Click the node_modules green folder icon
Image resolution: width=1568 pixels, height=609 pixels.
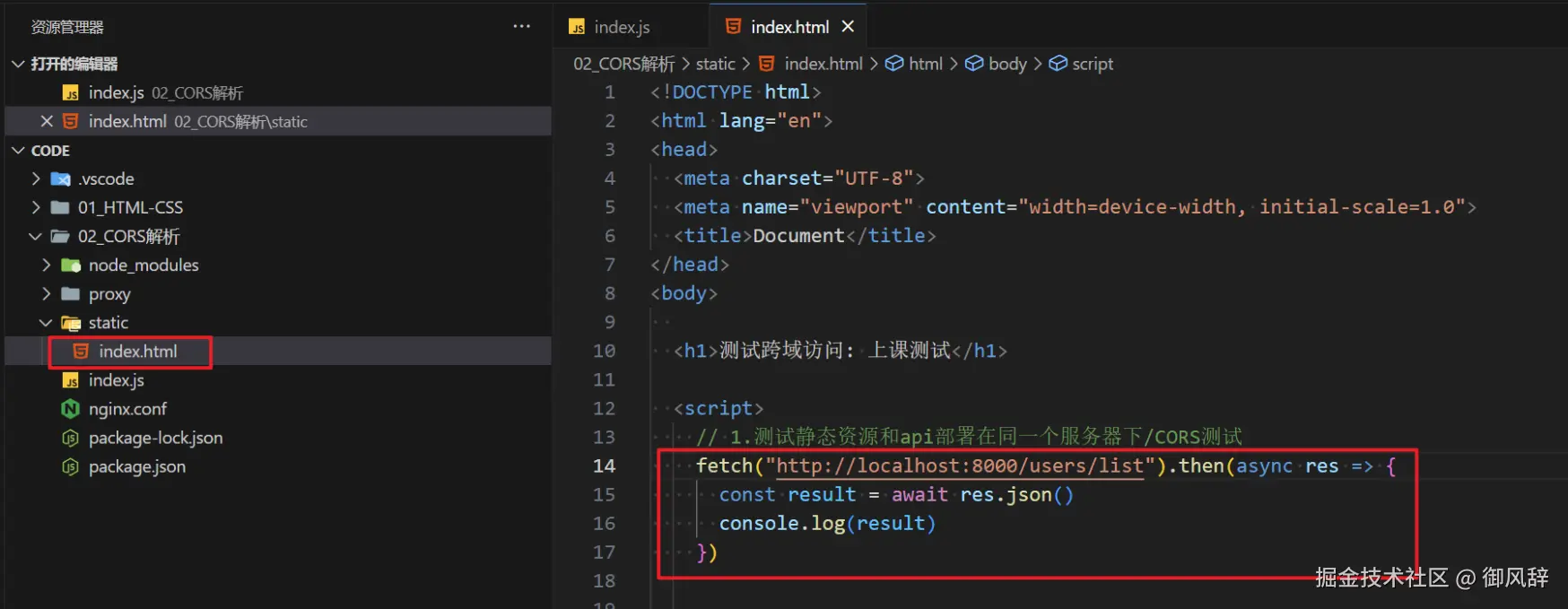pyautogui.click(x=71, y=265)
